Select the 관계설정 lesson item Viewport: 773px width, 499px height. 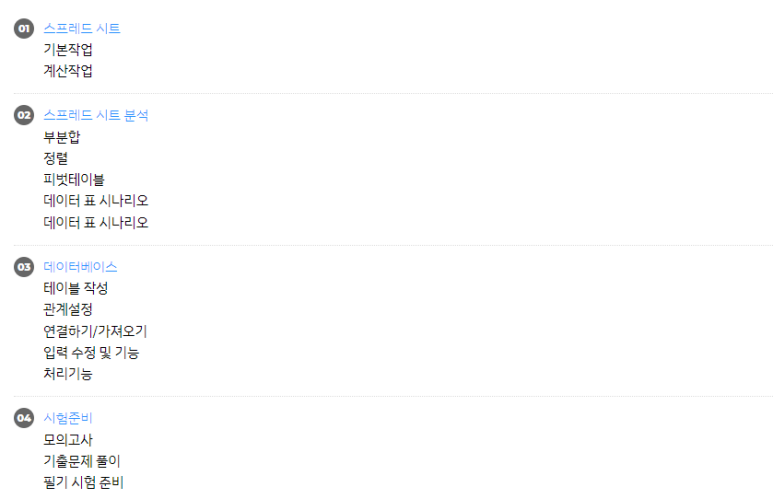[68, 310]
